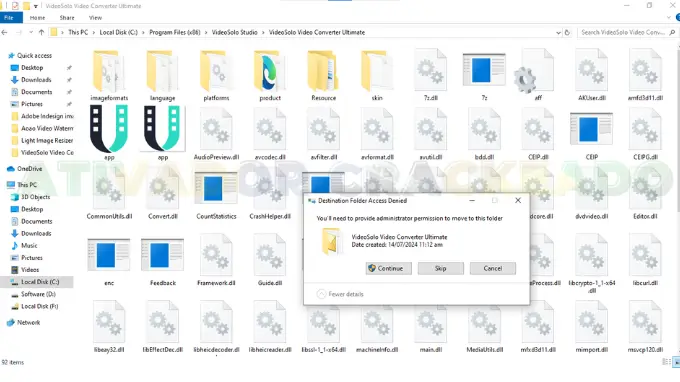Select OneDrive in navigation pane

coord(25,169)
